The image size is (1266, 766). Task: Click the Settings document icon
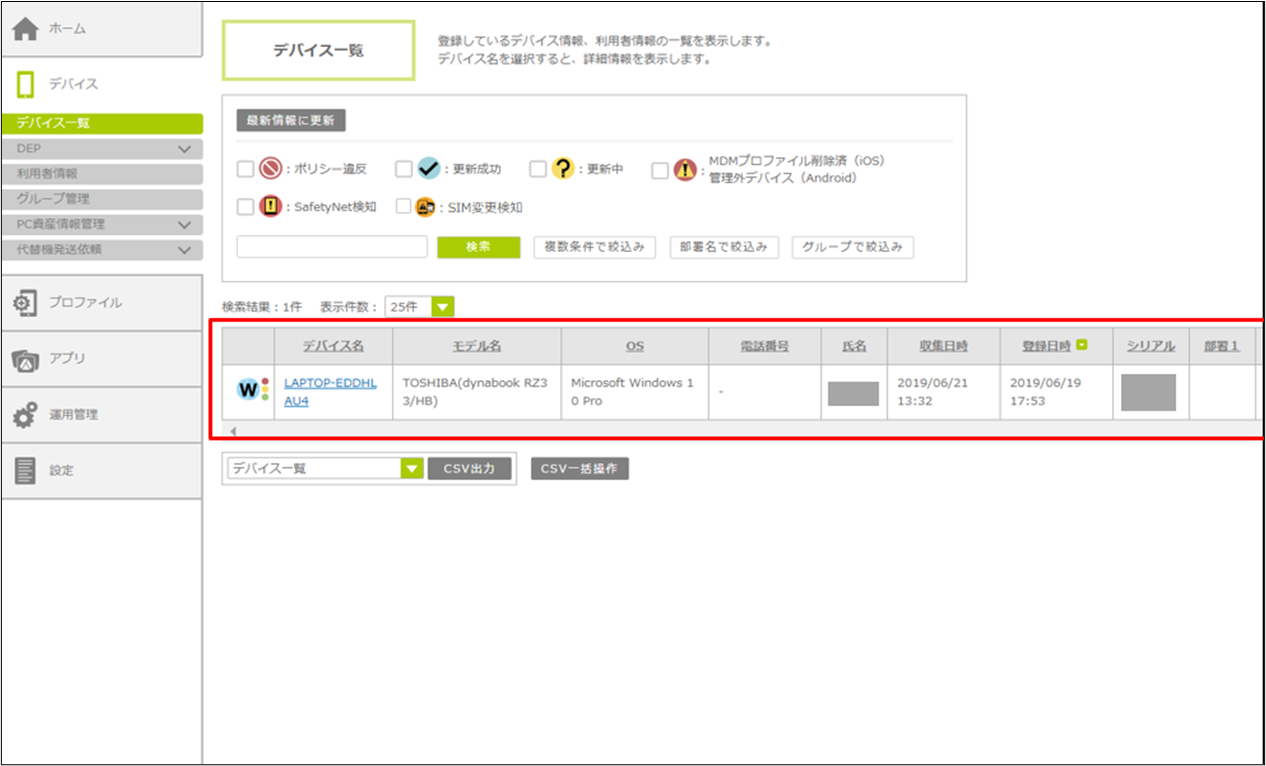tap(26, 470)
